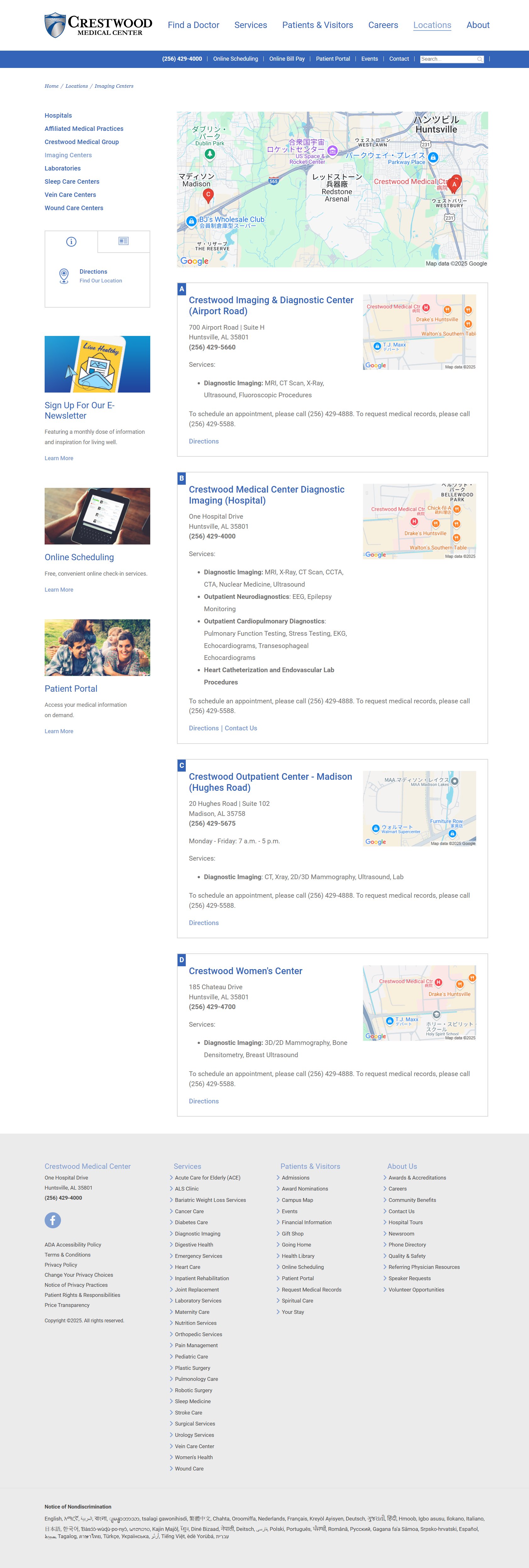The width and height of the screenshot is (529, 1568).
Task: Open the info tab icon in sidebar widget
Action: pos(71,242)
